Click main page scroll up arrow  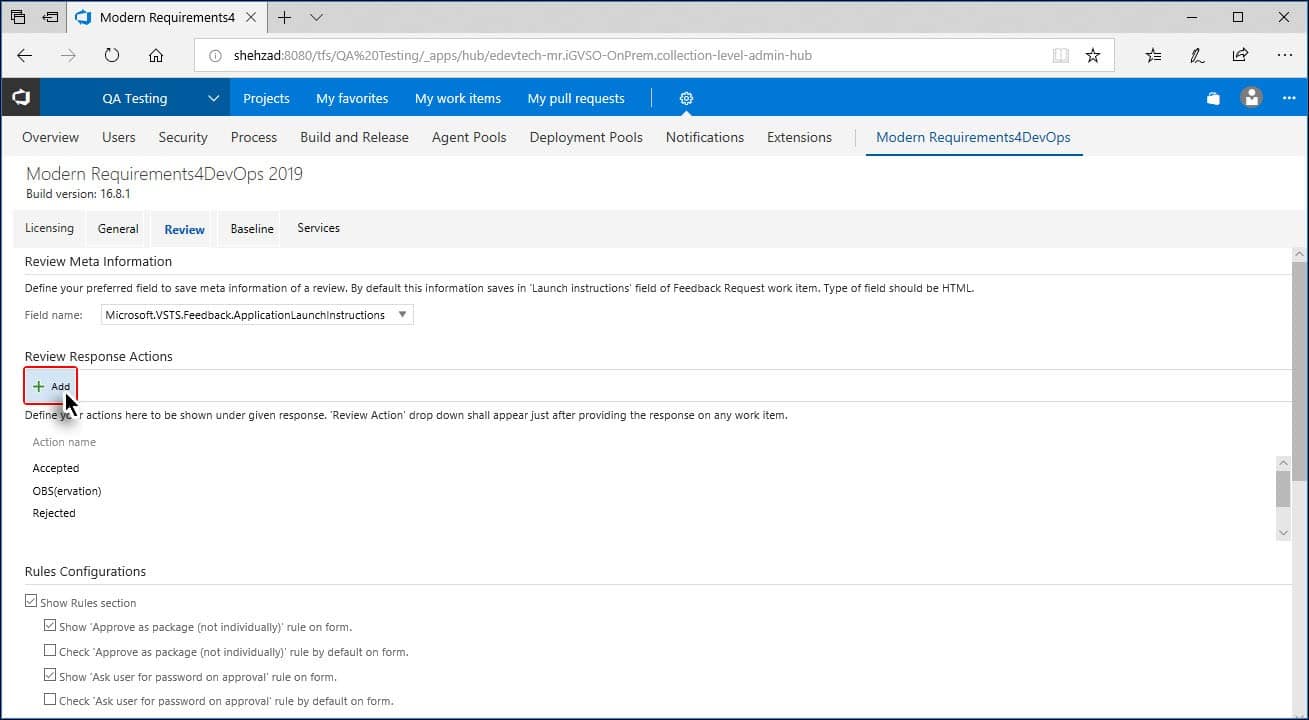1300,254
